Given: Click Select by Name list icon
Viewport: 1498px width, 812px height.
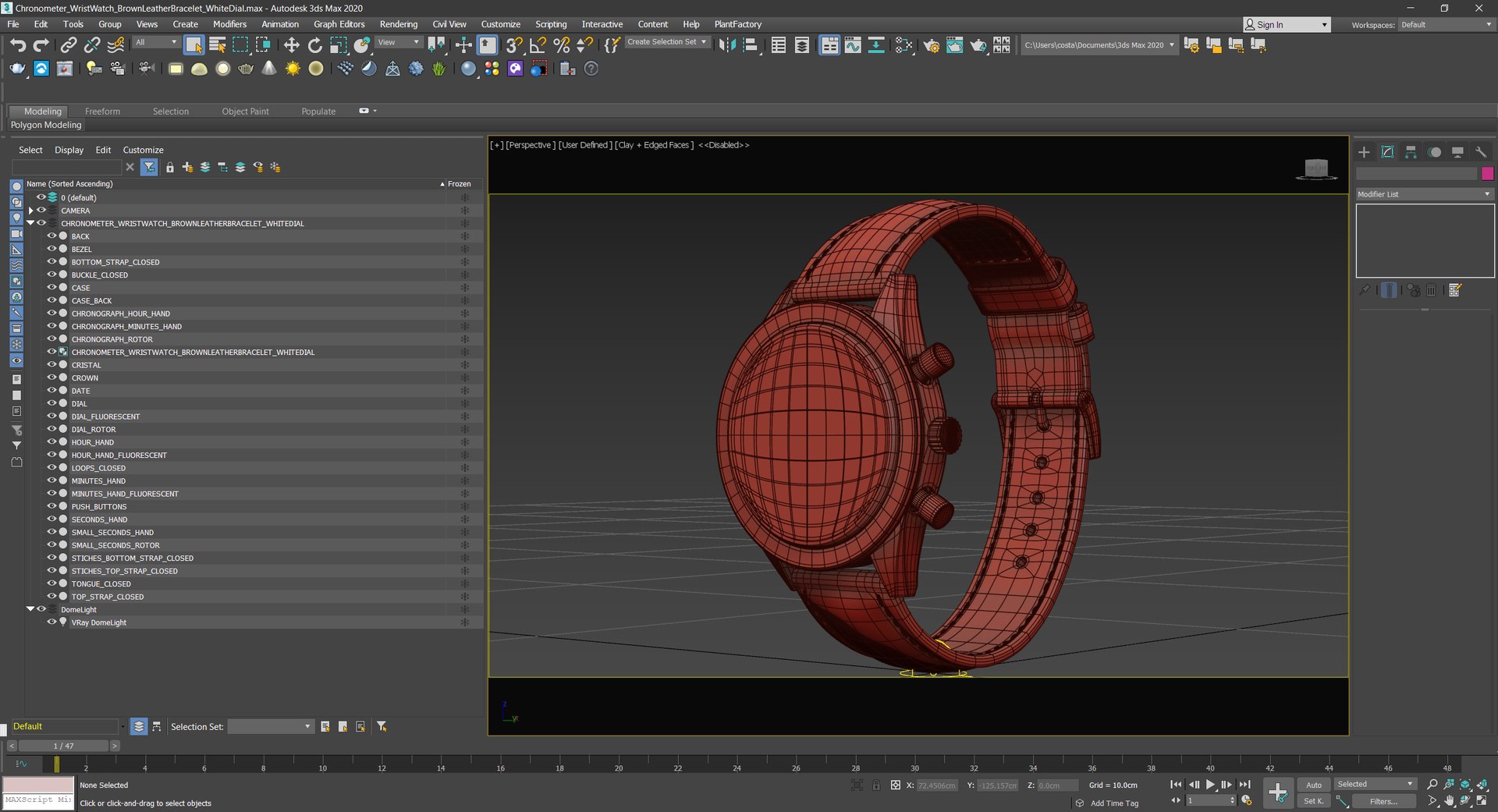Looking at the screenshot, I should 218,45.
